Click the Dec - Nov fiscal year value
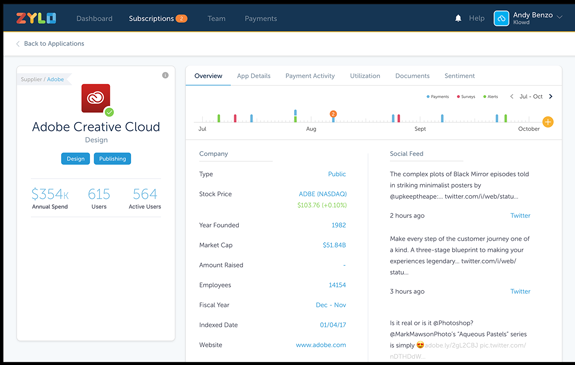 pyautogui.click(x=331, y=305)
